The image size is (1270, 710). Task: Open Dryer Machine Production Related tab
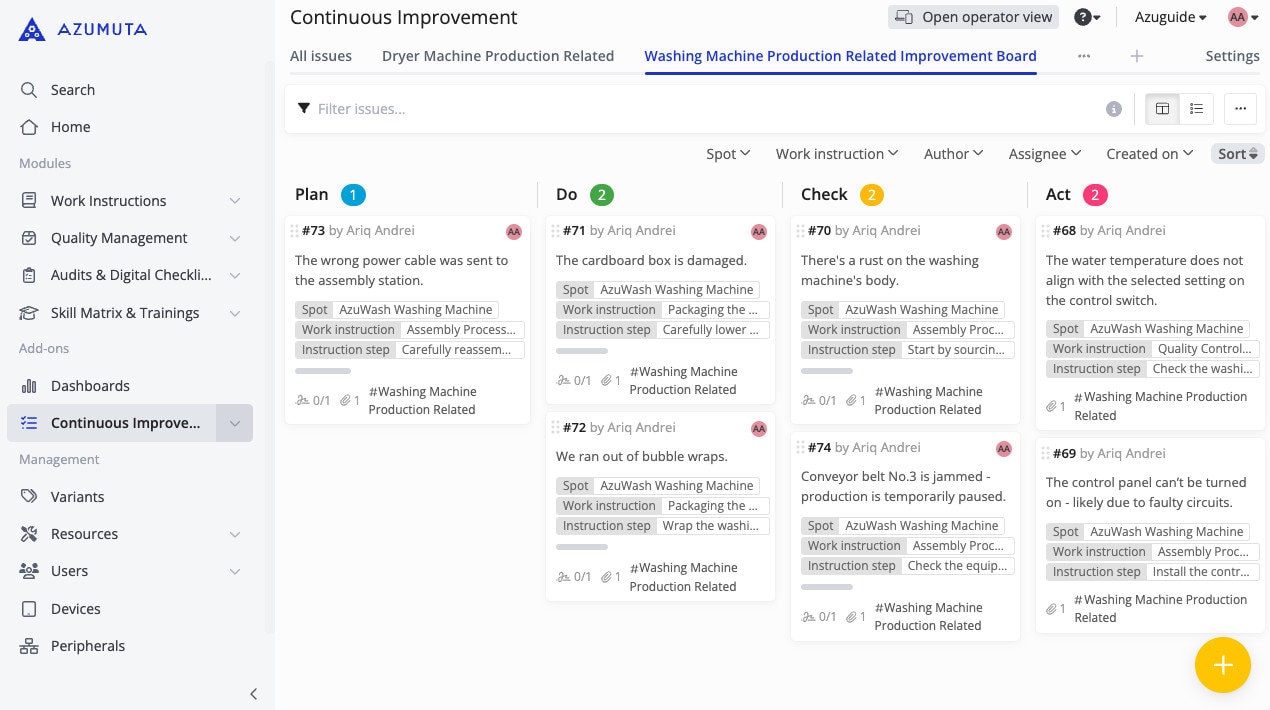coord(497,56)
